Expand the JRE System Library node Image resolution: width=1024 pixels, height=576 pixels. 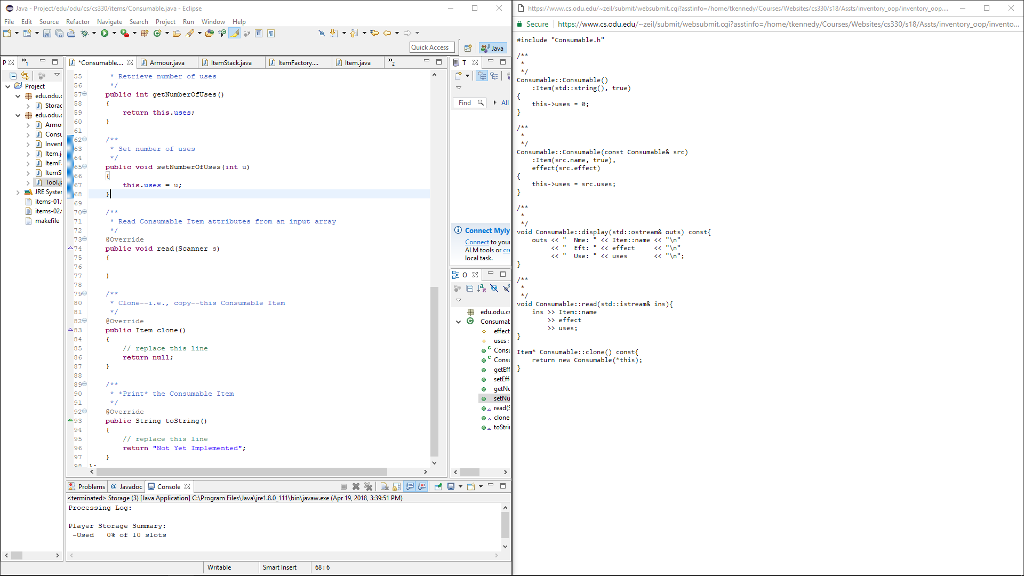coord(18,191)
